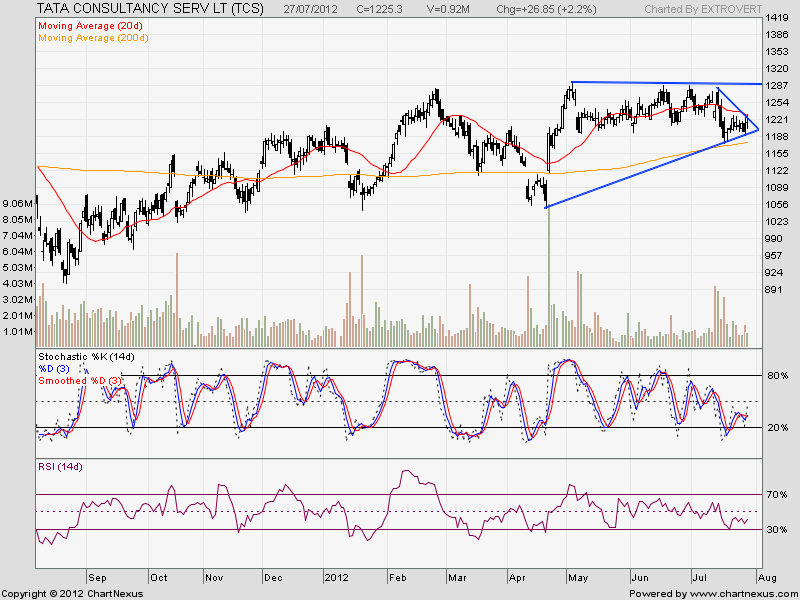Click the blue %D (3) legend entry
Screen dimensions: 800x600
(x=56, y=368)
